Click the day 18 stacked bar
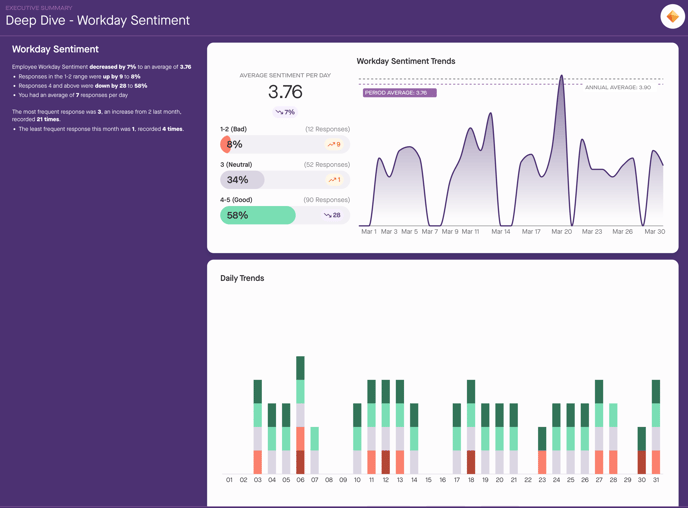Viewport: 688px width, 508px height. (x=471, y=427)
